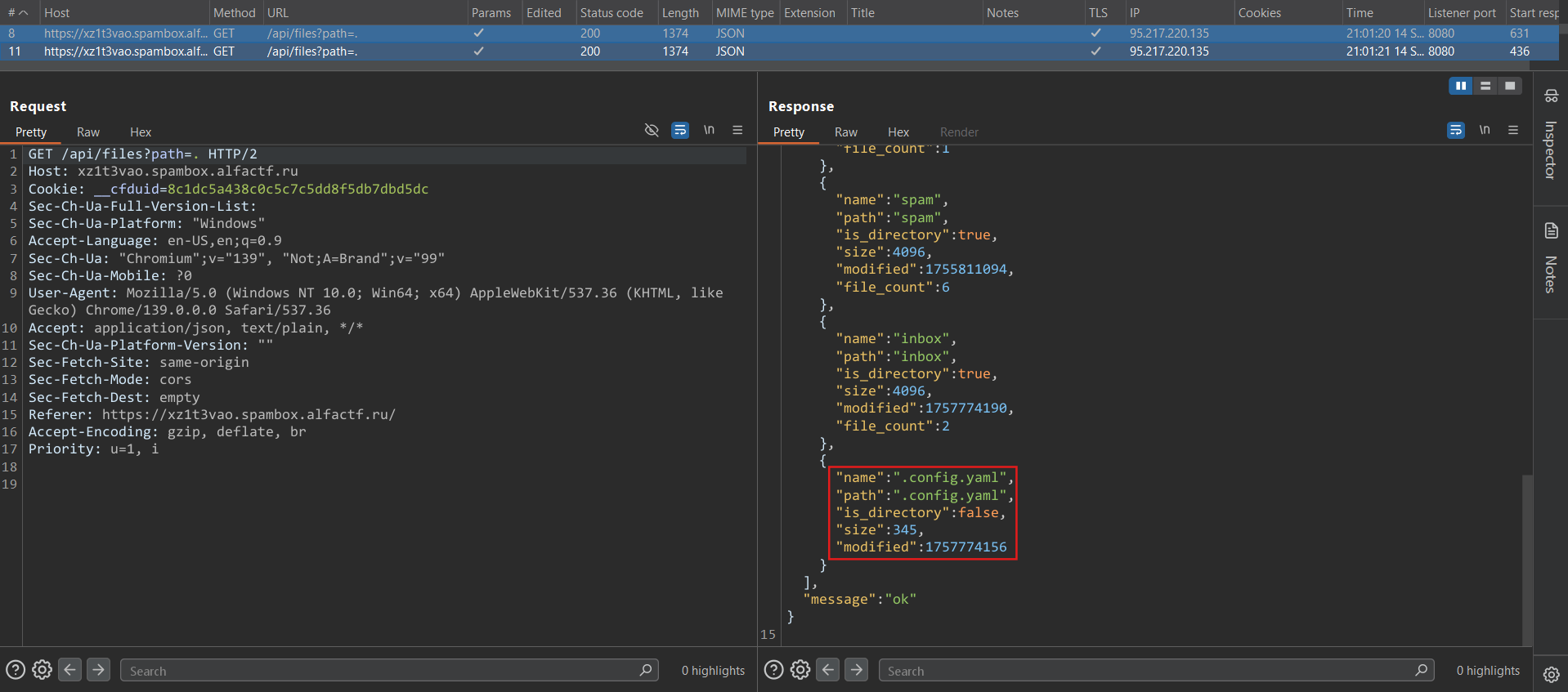
Task: Select history row number 8
Action: [245, 33]
